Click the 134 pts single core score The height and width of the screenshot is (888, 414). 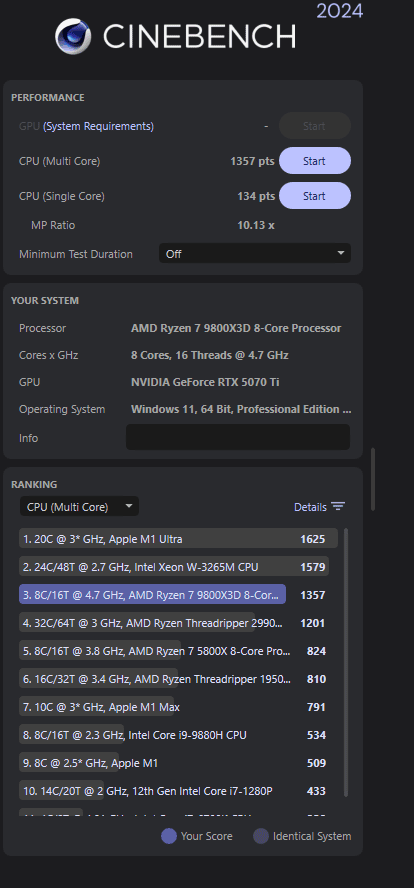coord(256,197)
